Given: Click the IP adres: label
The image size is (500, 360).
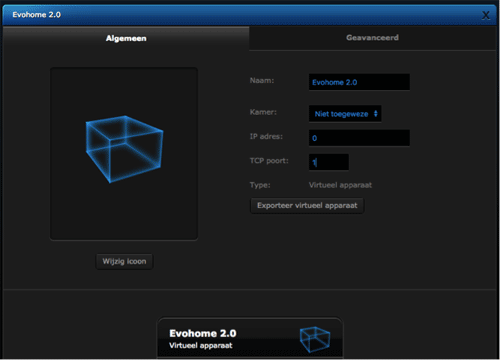Looking at the screenshot, I should (x=266, y=136).
